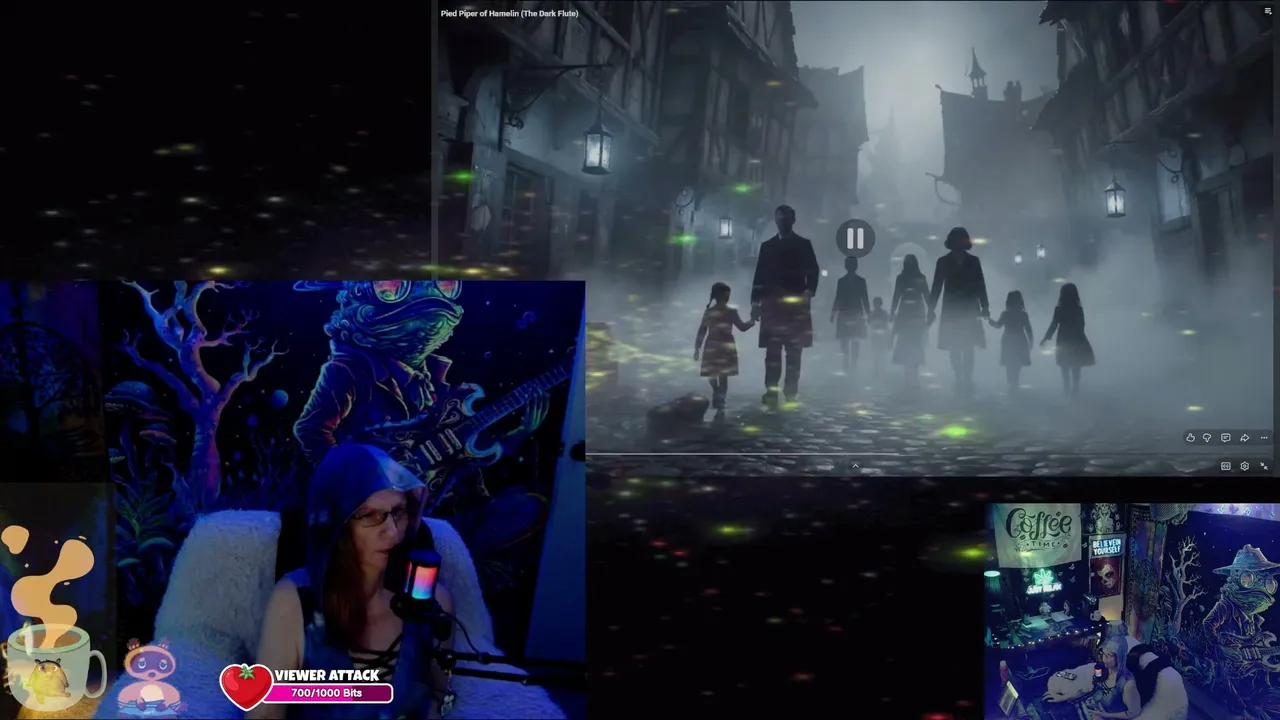
Task: Click the rectangular view mode icon beside the gear
Action: [1226, 466]
